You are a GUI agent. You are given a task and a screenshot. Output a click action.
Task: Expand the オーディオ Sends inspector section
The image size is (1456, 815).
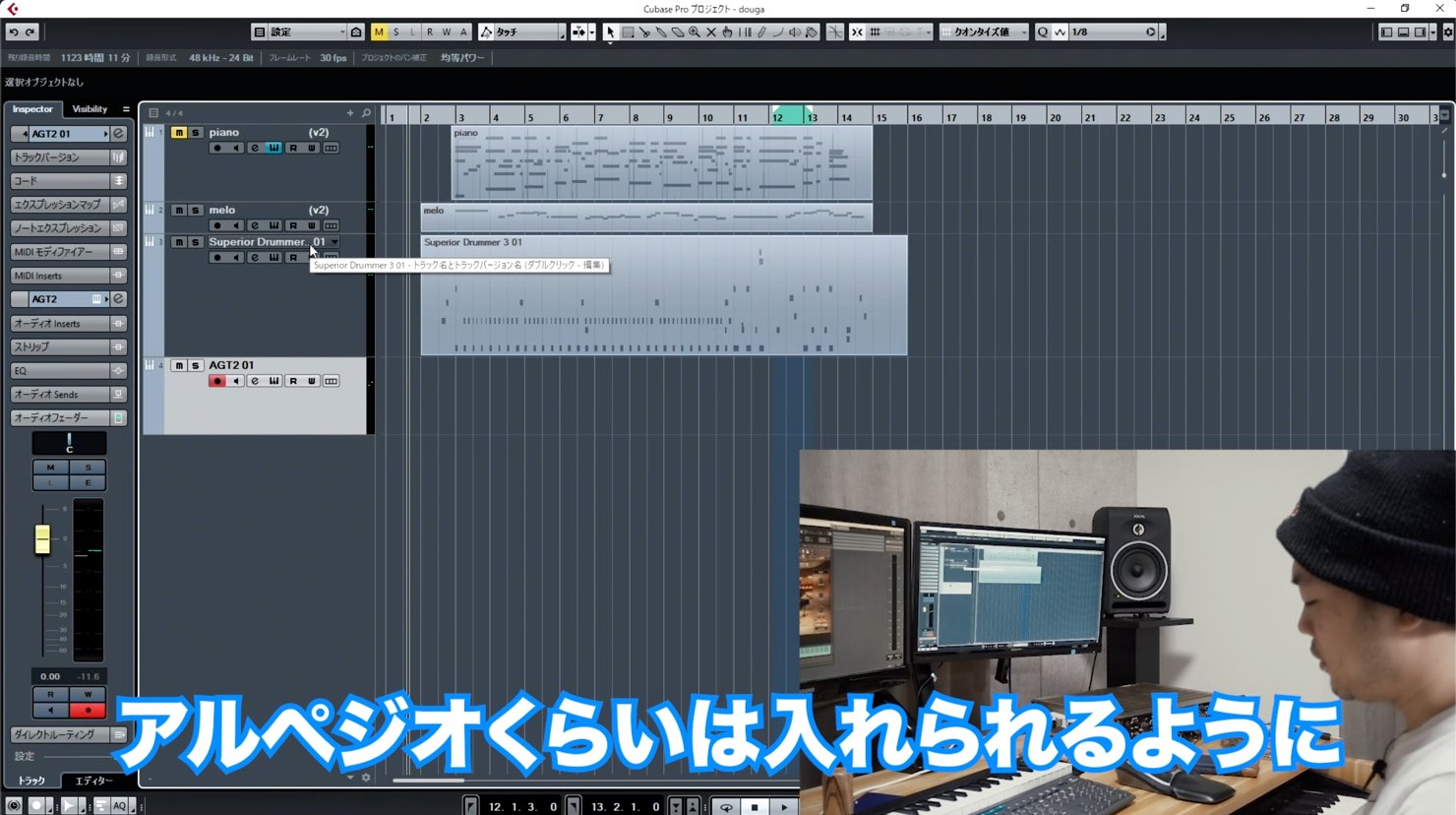[69, 395]
